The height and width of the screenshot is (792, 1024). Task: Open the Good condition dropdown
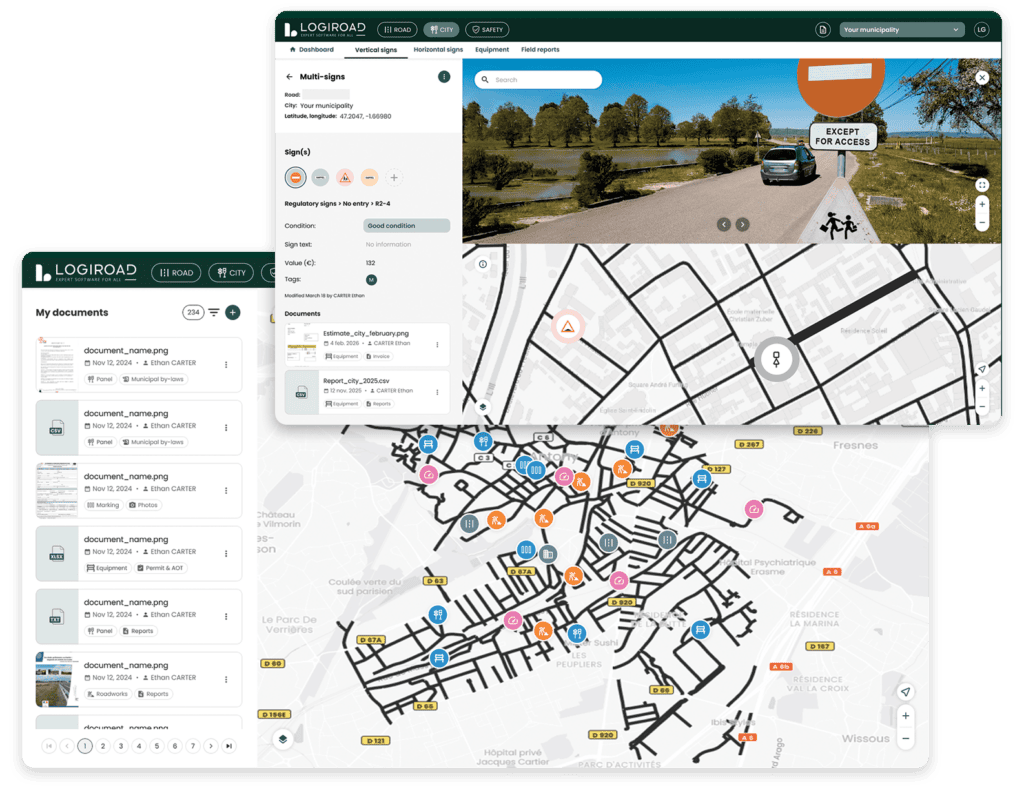point(406,225)
